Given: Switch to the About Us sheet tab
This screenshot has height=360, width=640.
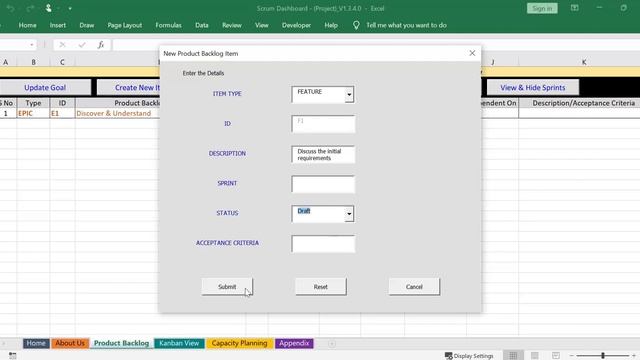Looking at the screenshot, I should pos(70,343).
